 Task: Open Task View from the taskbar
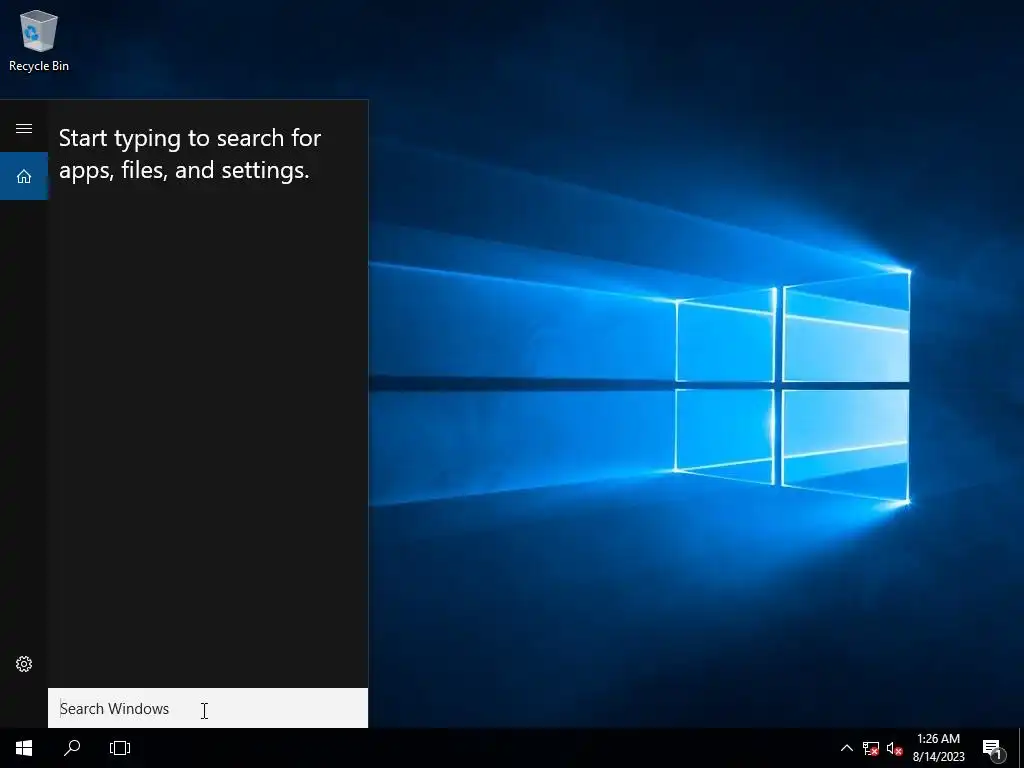click(x=120, y=748)
